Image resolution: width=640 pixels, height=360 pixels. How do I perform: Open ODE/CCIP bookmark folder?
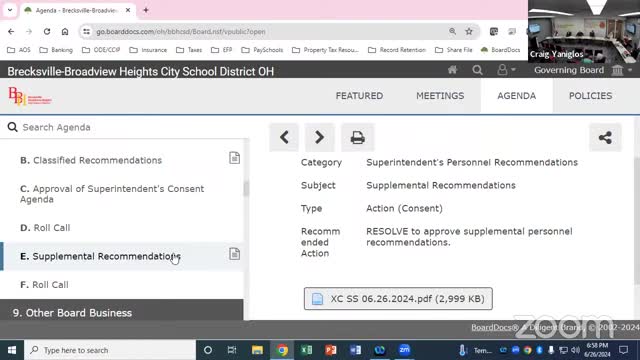pyautogui.click(x=101, y=50)
